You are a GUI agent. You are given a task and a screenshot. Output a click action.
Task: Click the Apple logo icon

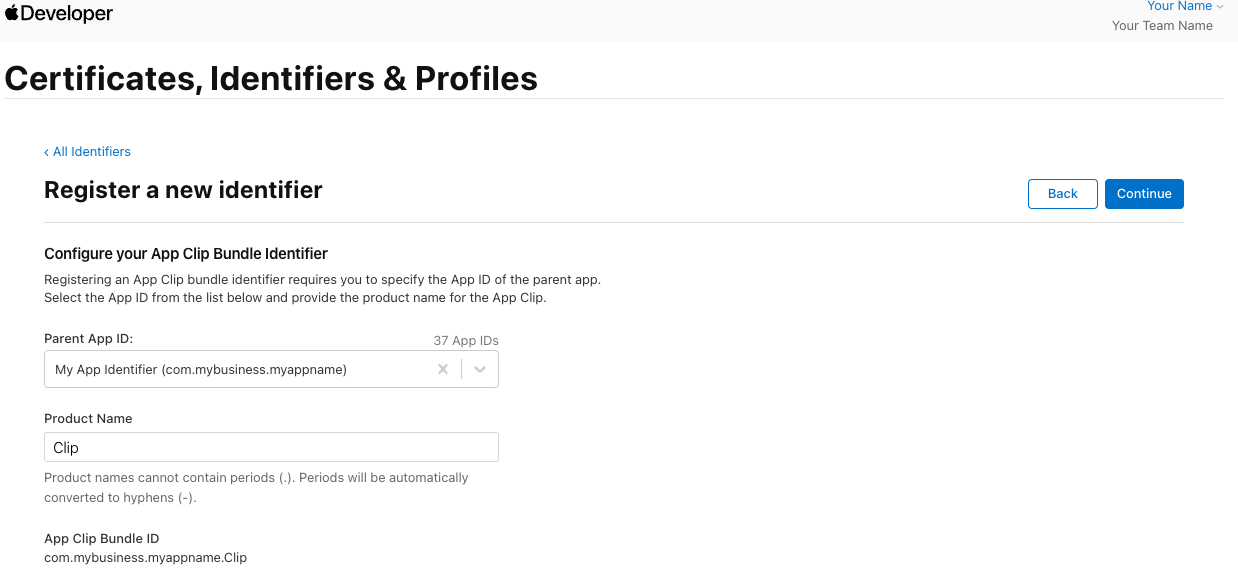pyautogui.click(x=12, y=13)
